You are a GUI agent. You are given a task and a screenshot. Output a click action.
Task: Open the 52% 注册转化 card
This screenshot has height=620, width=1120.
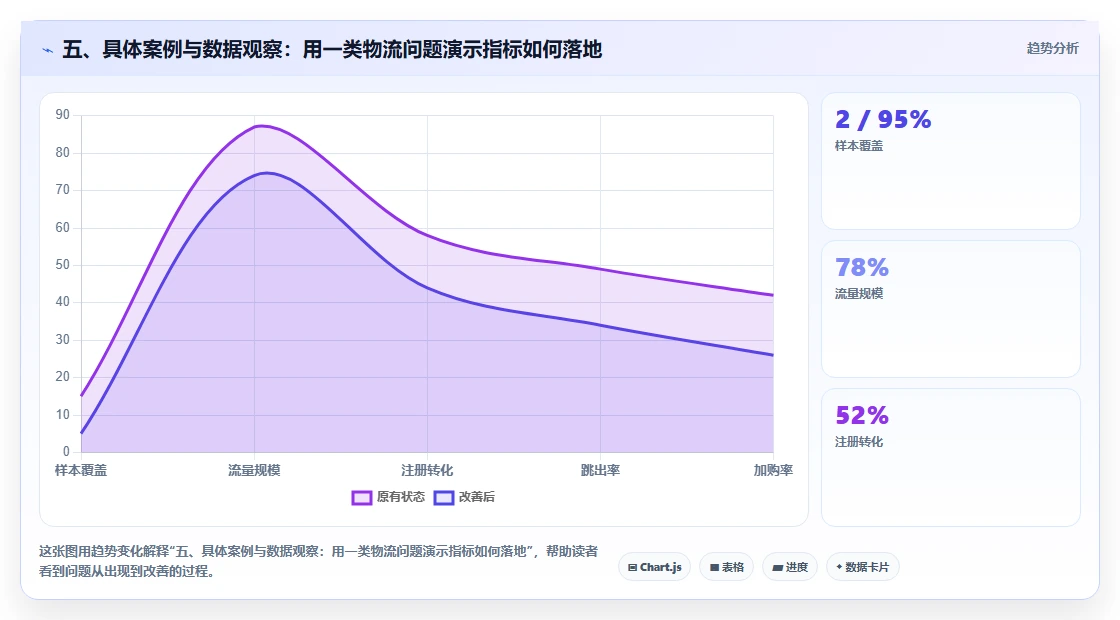(x=951, y=458)
